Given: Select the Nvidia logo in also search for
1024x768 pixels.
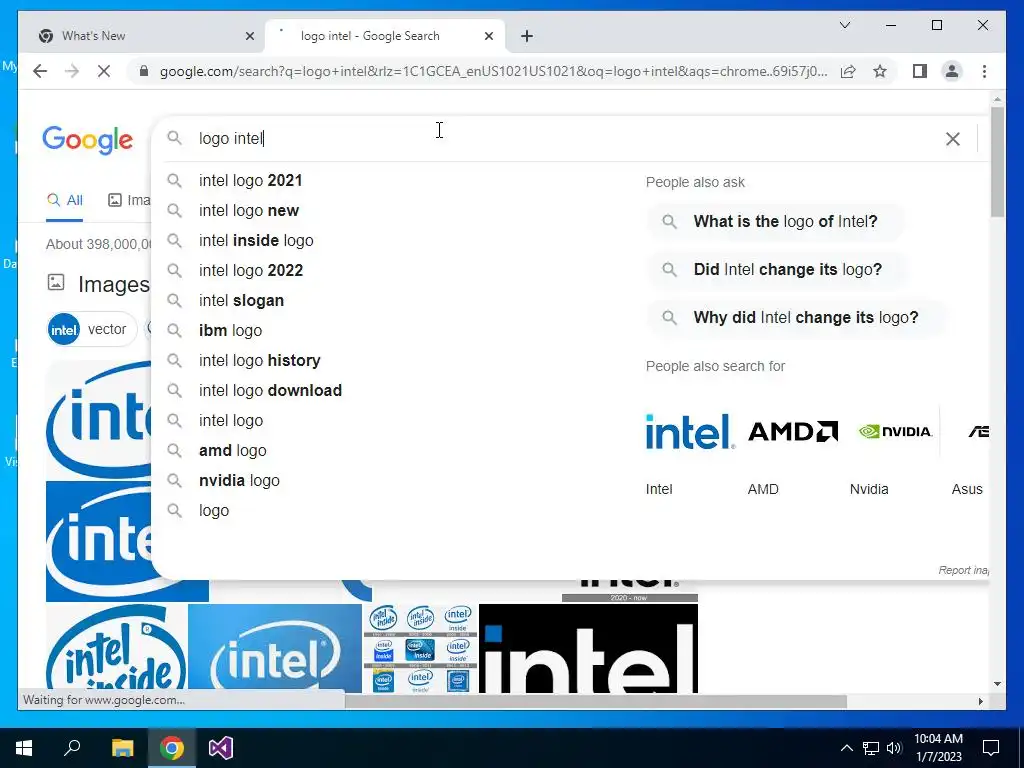Looking at the screenshot, I should 895,432.
